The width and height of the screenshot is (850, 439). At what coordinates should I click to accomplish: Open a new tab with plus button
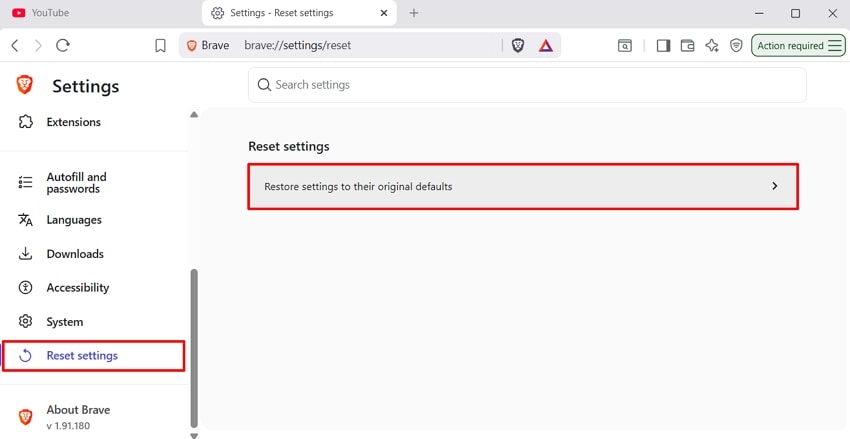pyautogui.click(x=414, y=13)
